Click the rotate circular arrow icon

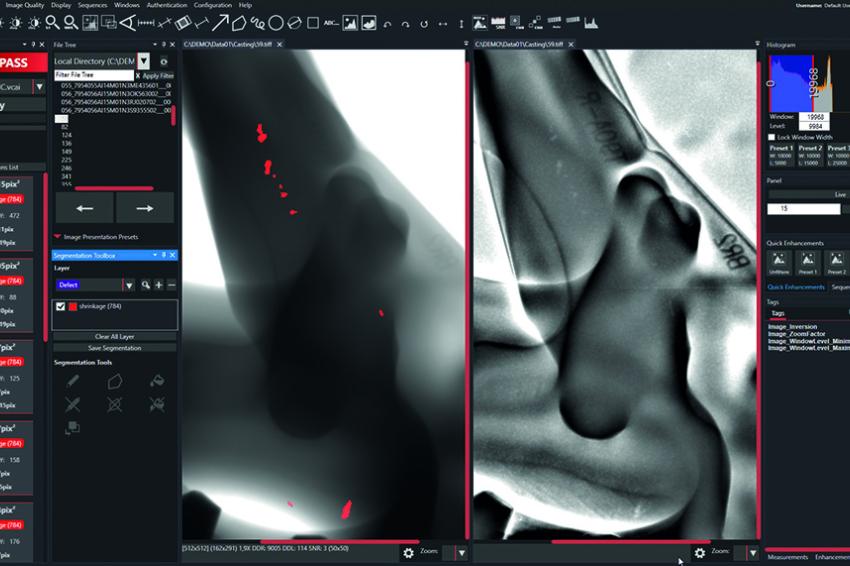(424, 24)
